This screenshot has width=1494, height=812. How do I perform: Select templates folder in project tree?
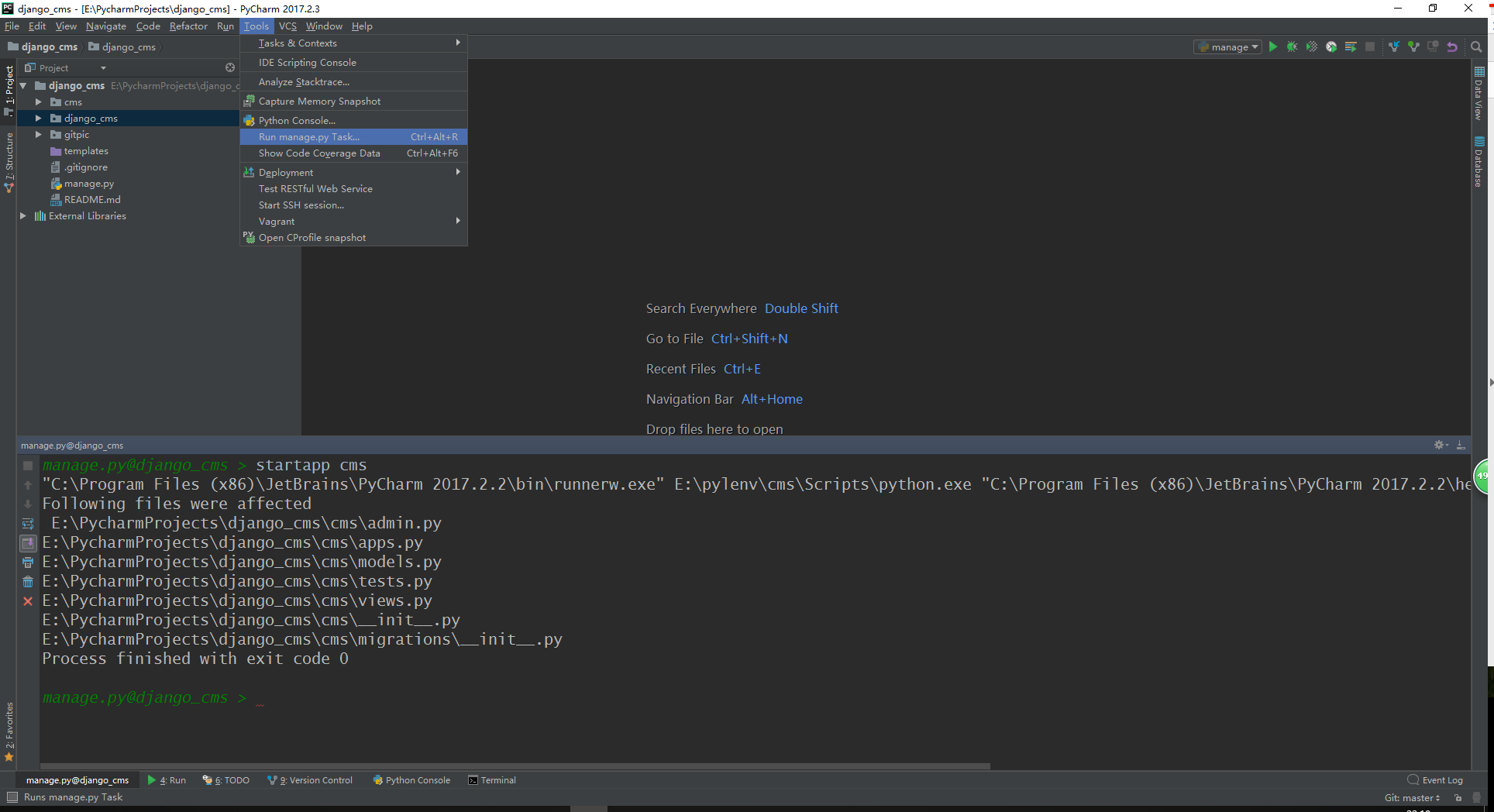click(79, 151)
